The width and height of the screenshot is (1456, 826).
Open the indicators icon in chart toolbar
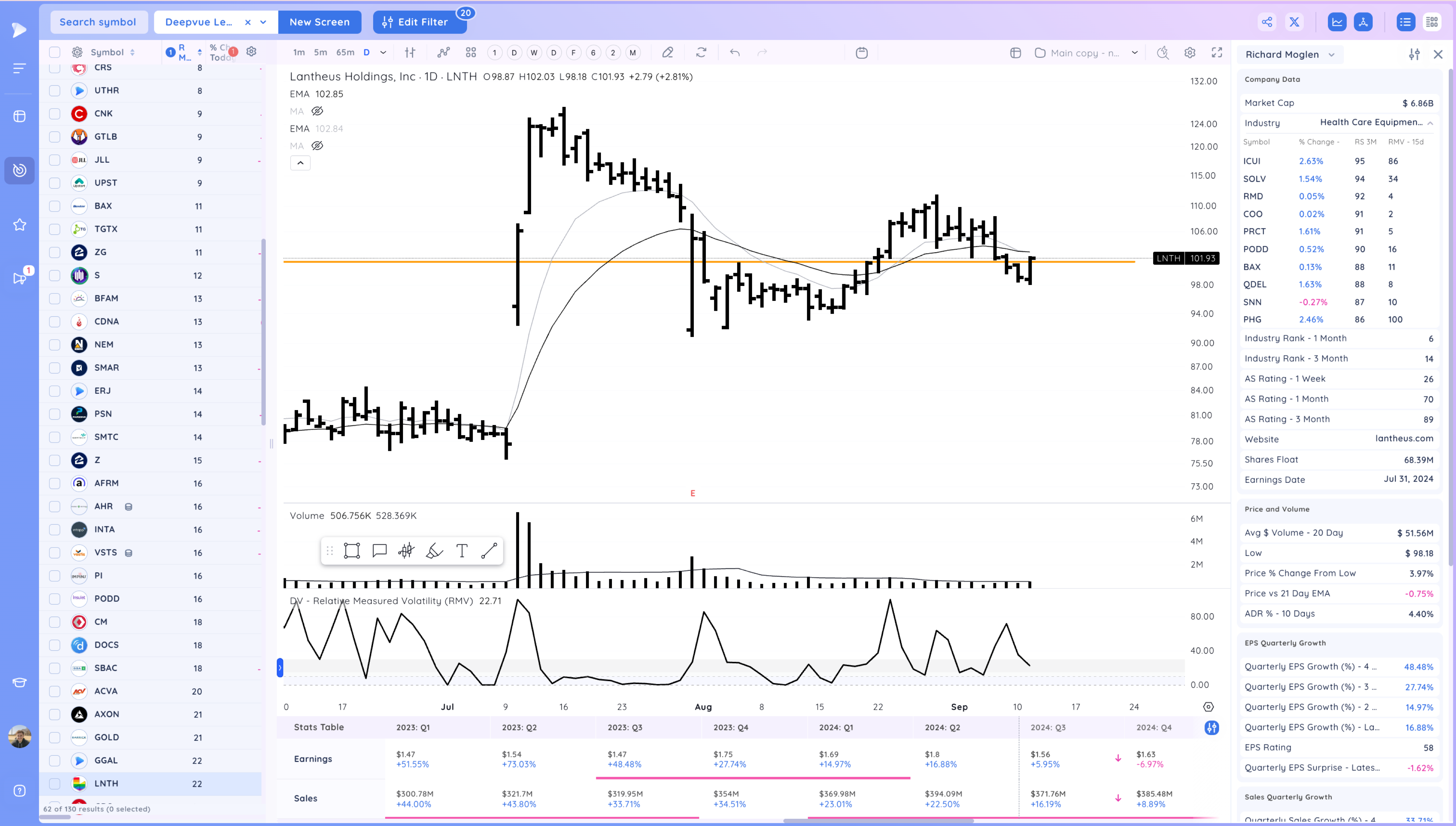443,53
